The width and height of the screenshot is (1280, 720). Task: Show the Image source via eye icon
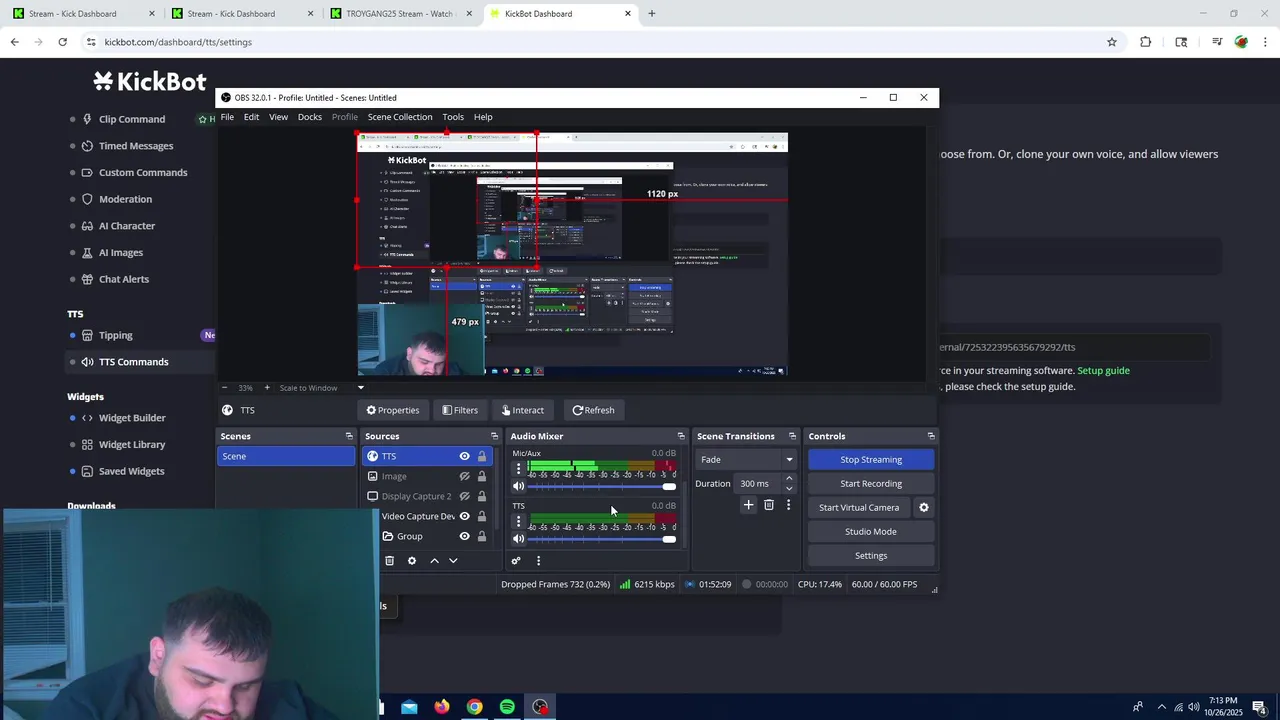point(464,476)
